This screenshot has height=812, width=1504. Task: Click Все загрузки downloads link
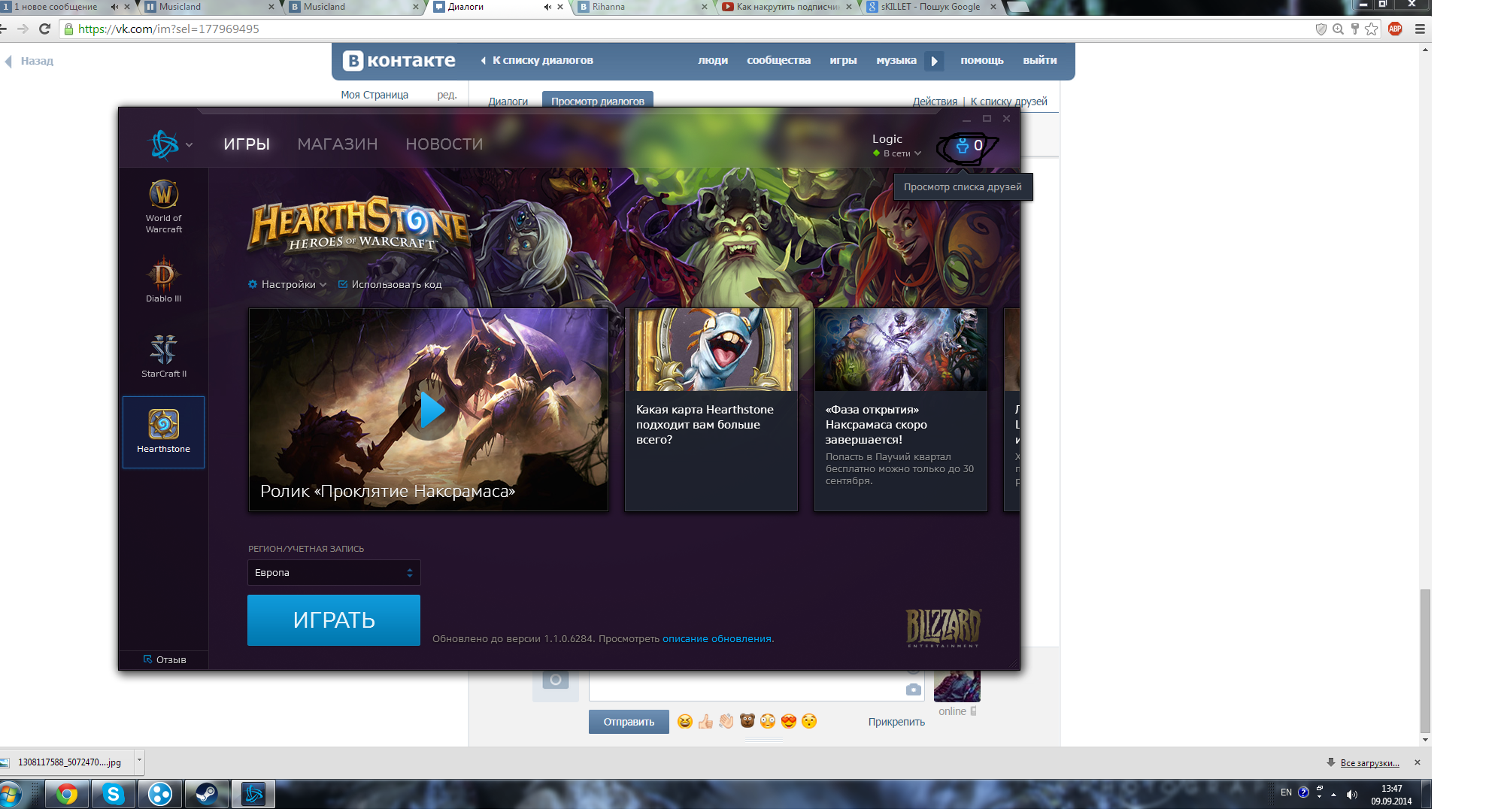click(1369, 763)
